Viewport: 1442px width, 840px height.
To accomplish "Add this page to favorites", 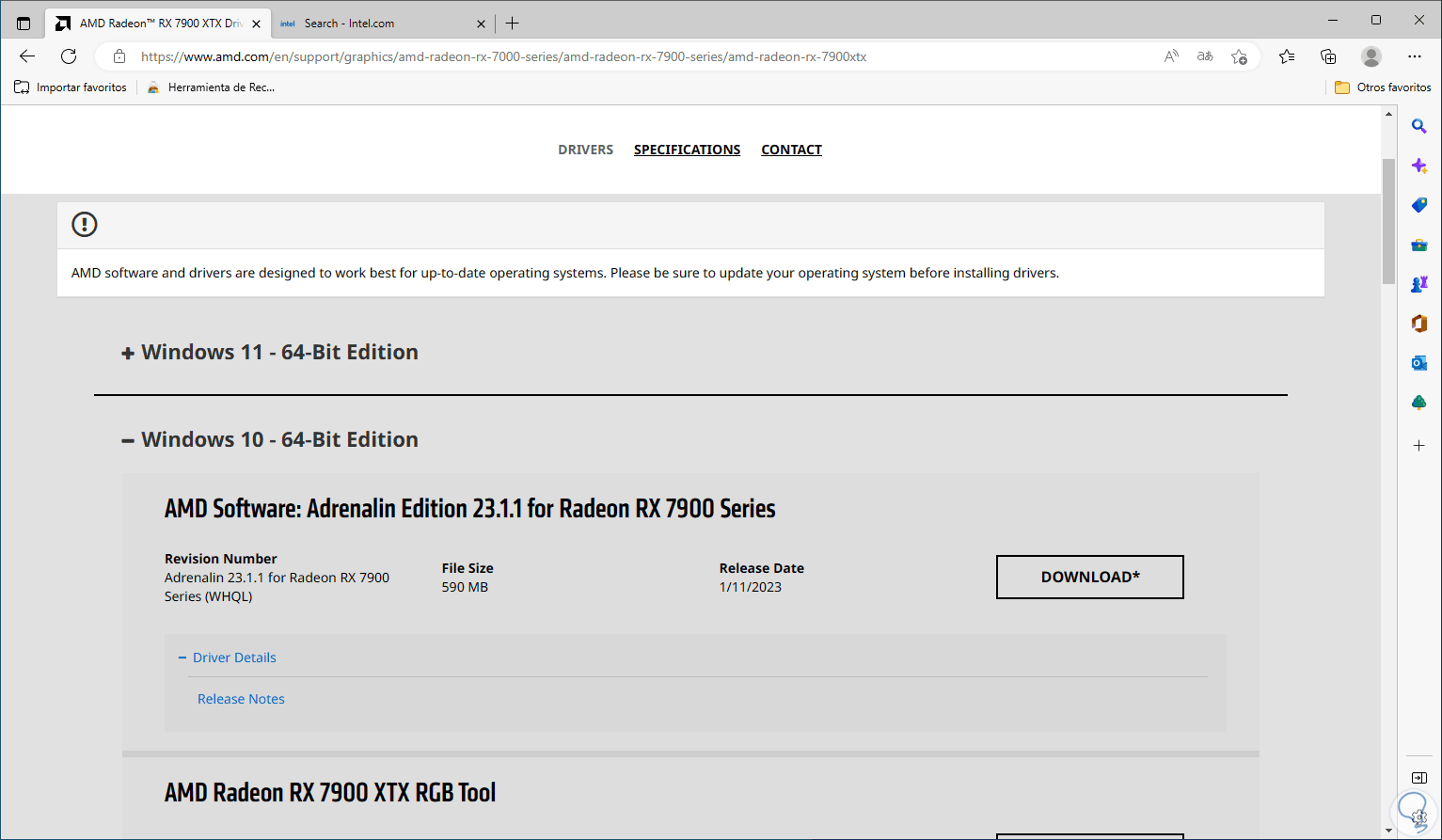I will tap(1240, 56).
